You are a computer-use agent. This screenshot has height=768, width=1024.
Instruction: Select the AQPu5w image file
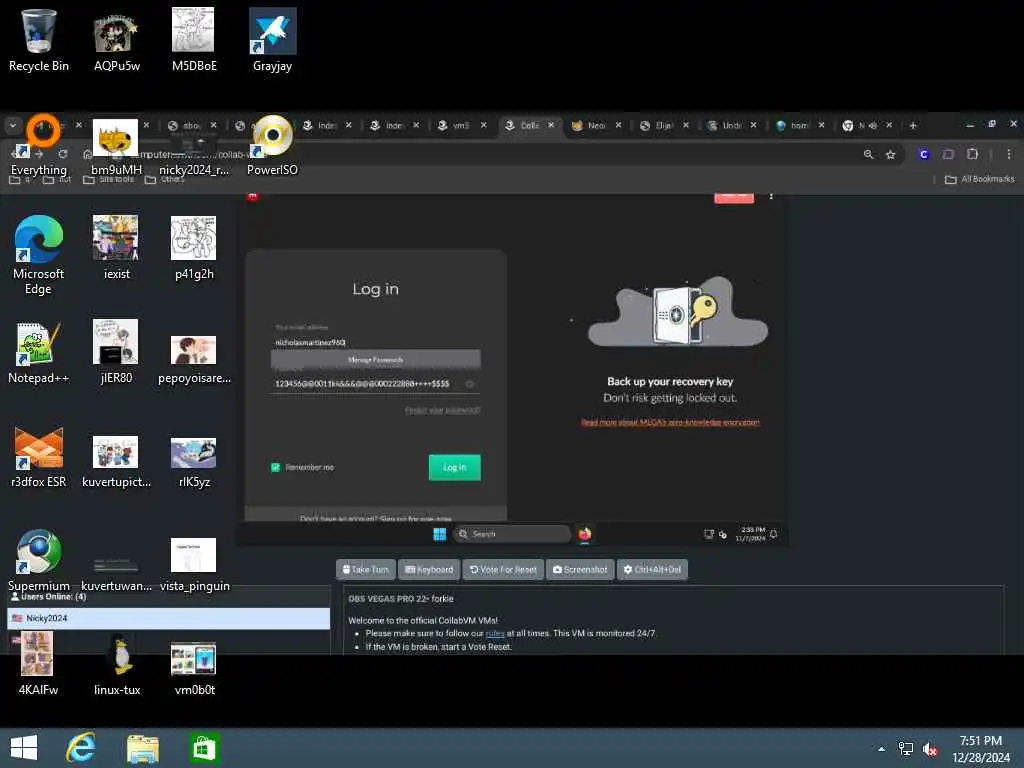[x=117, y=40]
